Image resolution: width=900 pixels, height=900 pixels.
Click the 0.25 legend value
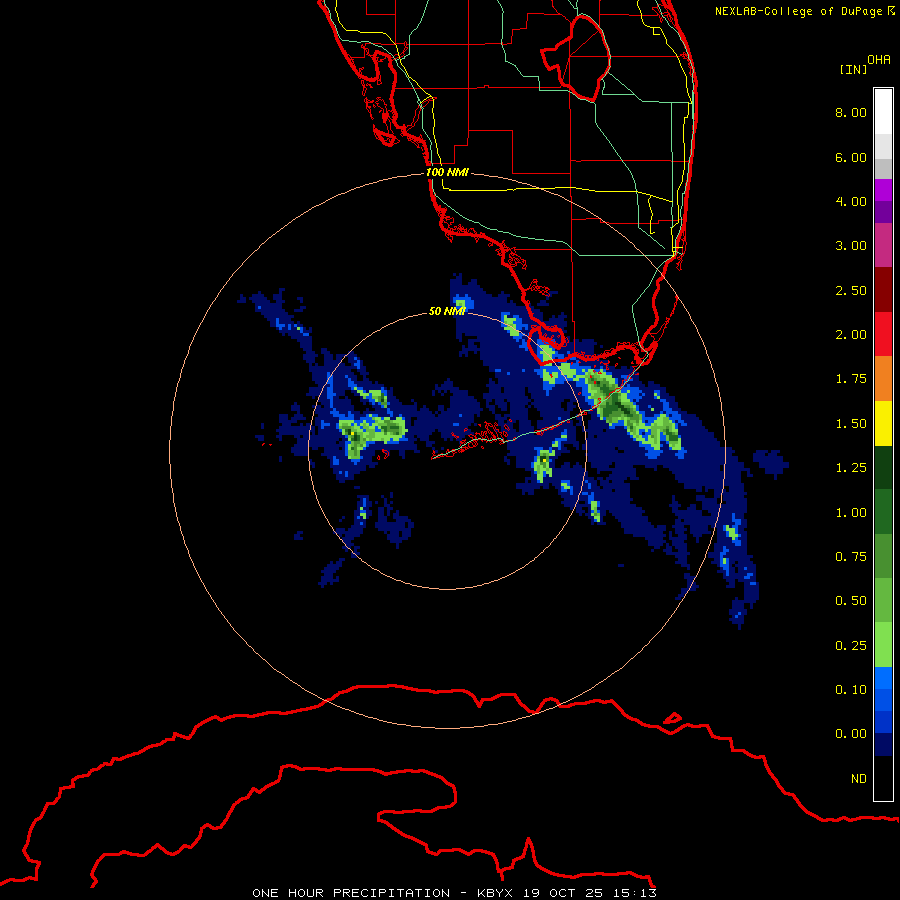point(851,646)
